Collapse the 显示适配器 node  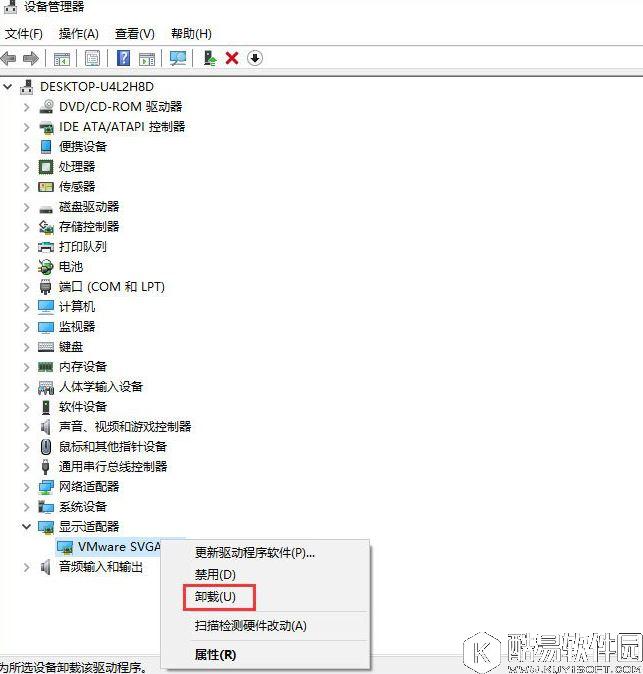[27, 527]
